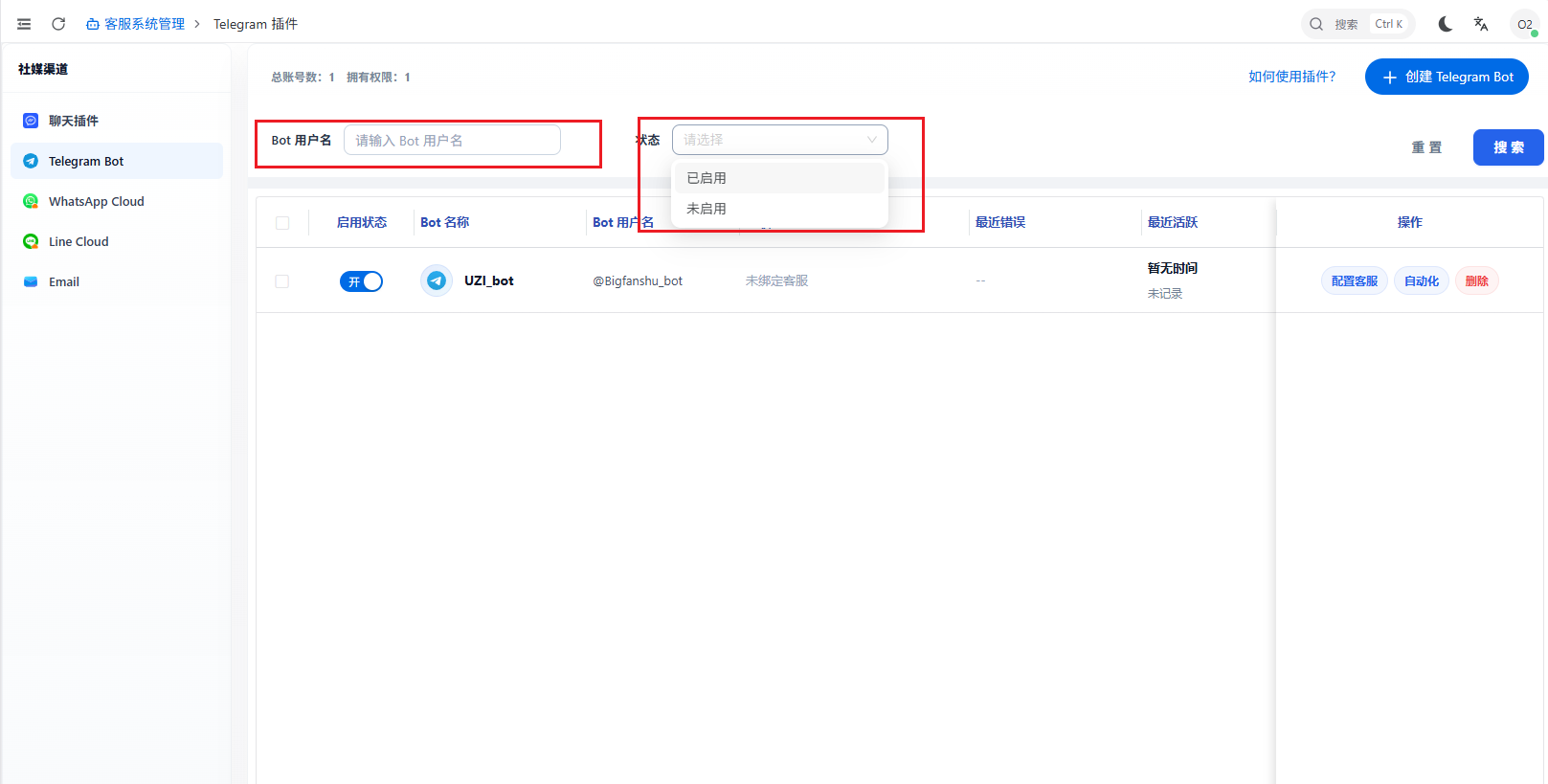Screen dimensions: 1548x784
Task: Click the 最近活跃 column header
Action: (x=1173, y=222)
